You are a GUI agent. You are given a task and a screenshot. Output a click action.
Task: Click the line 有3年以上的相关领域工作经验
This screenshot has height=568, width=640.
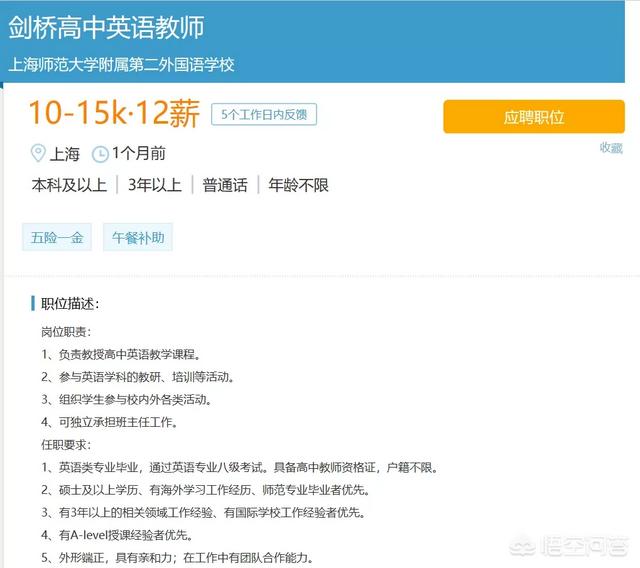tap(203, 513)
